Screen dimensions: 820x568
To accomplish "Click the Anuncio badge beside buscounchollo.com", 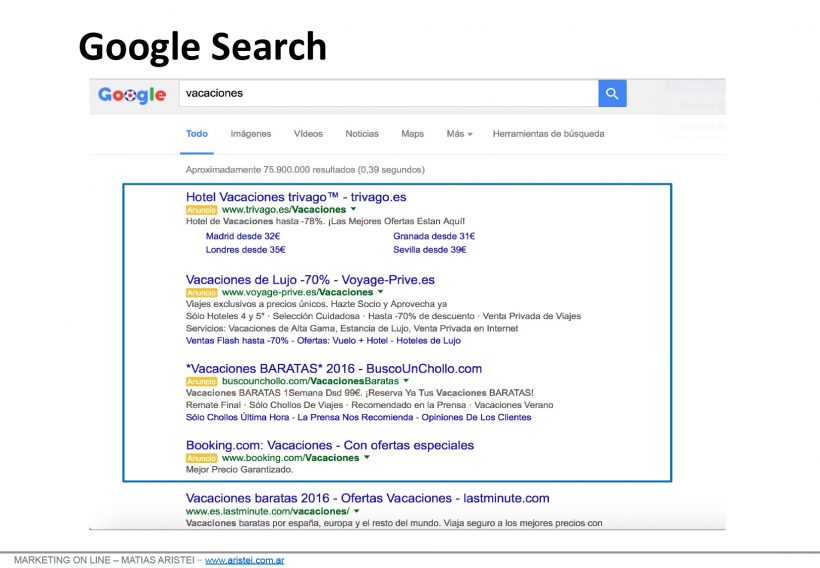I will pyautogui.click(x=201, y=381).
